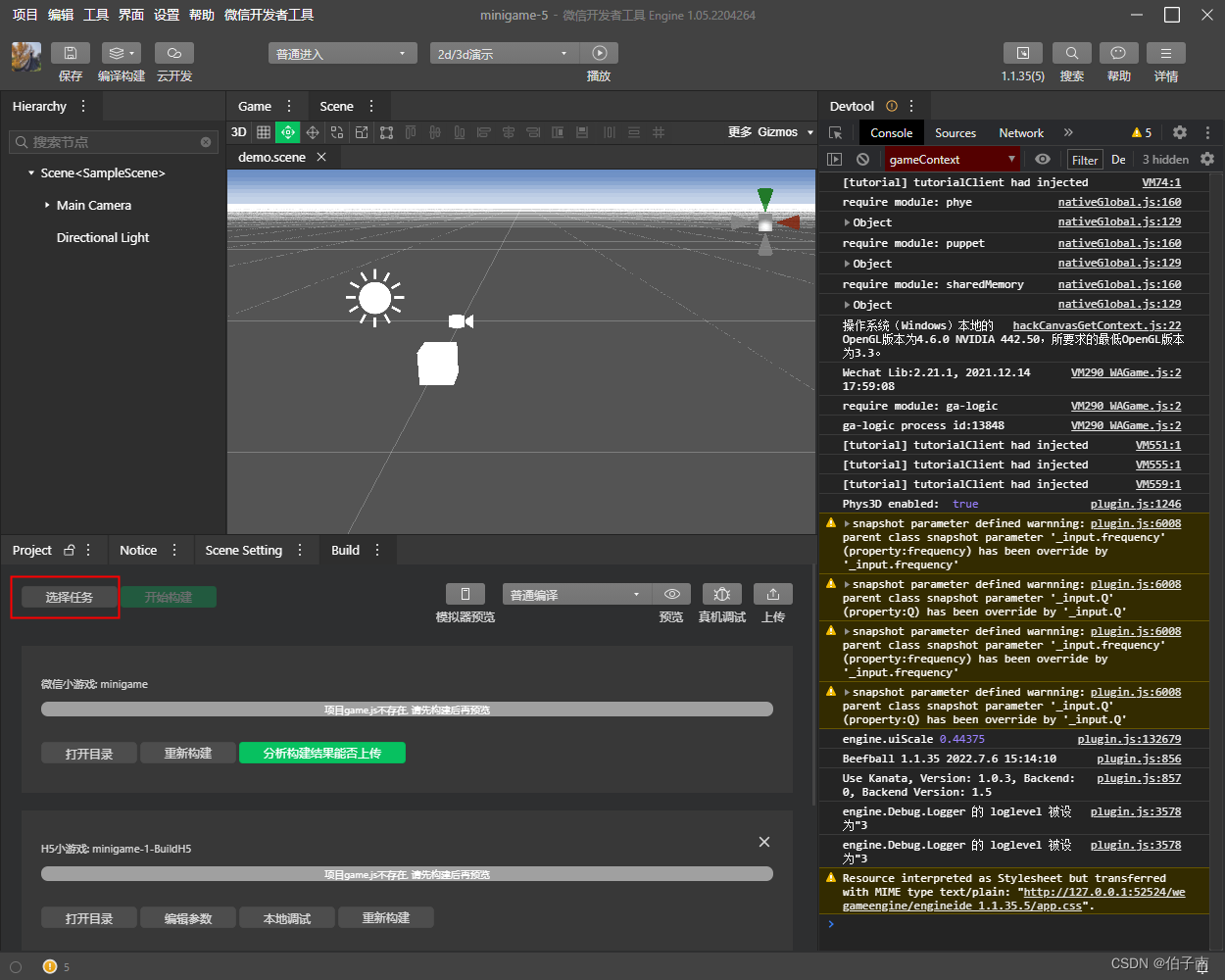Select the move tool icon
This screenshot has width=1225, height=980.
coord(313,132)
